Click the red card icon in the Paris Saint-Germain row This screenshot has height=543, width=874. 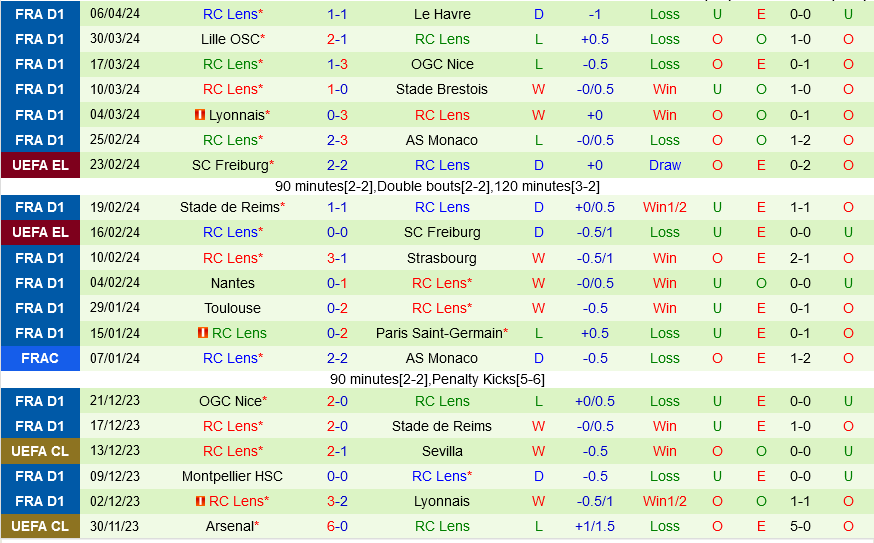pyautogui.click(x=203, y=333)
